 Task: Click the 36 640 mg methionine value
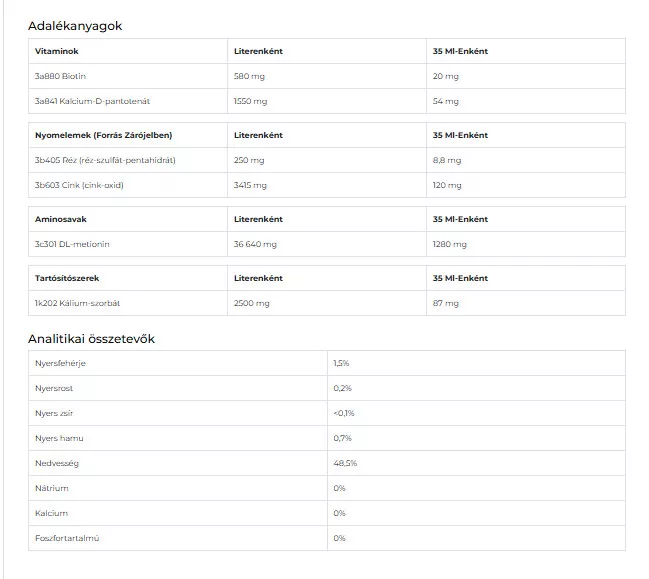pyautogui.click(x=255, y=244)
